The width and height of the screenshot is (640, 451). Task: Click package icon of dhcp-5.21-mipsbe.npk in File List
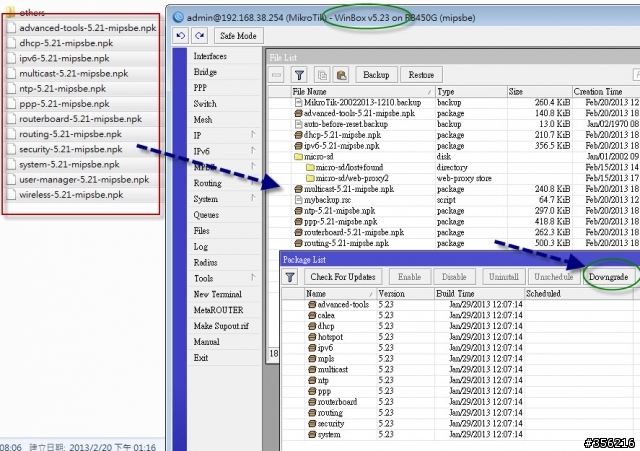click(x=299, y=135)
